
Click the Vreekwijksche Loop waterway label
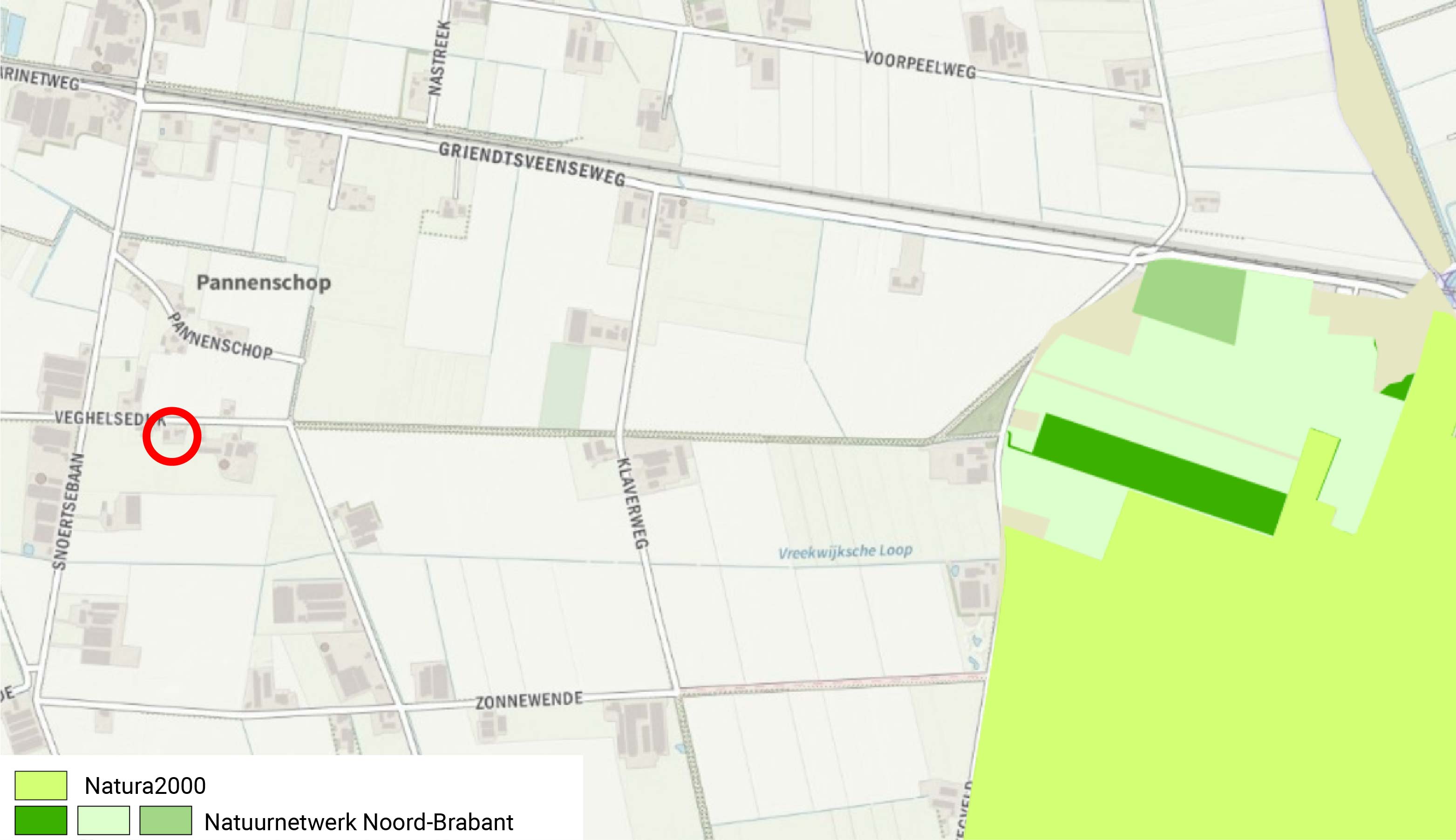pos(845,552)
